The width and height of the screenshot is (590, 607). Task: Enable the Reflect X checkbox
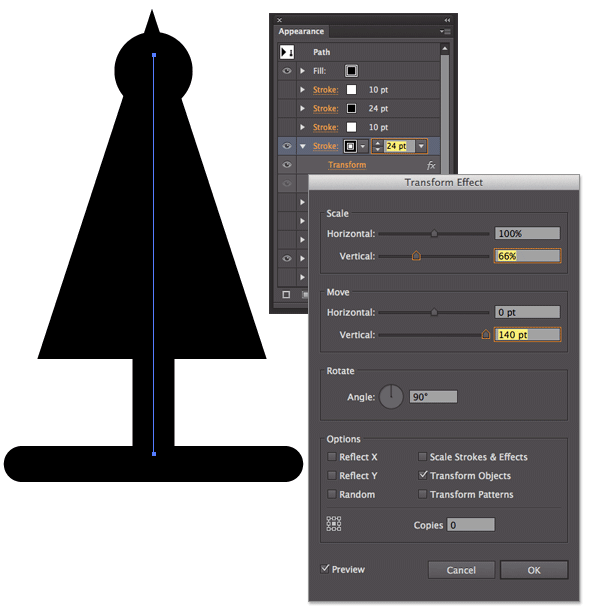pos(332,456)
